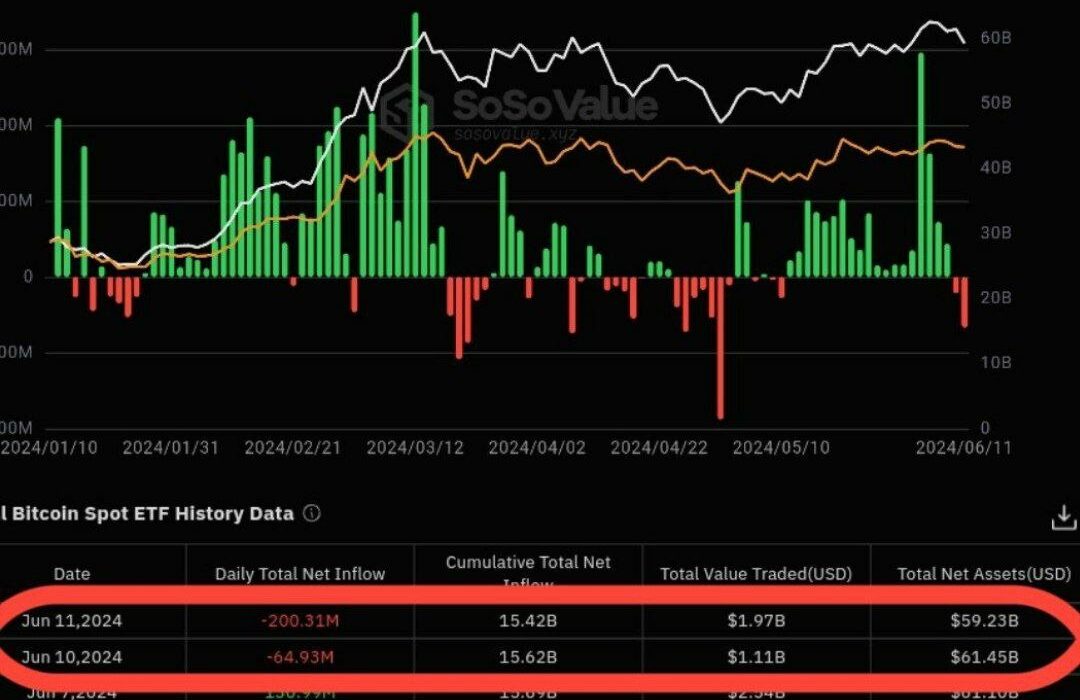Click the -64.93M net inflow value

pos(300,657)
